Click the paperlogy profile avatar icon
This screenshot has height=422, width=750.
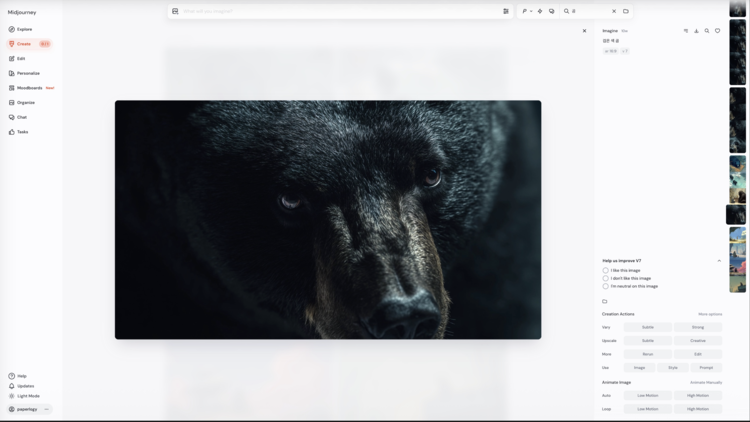tap(11, 410)
